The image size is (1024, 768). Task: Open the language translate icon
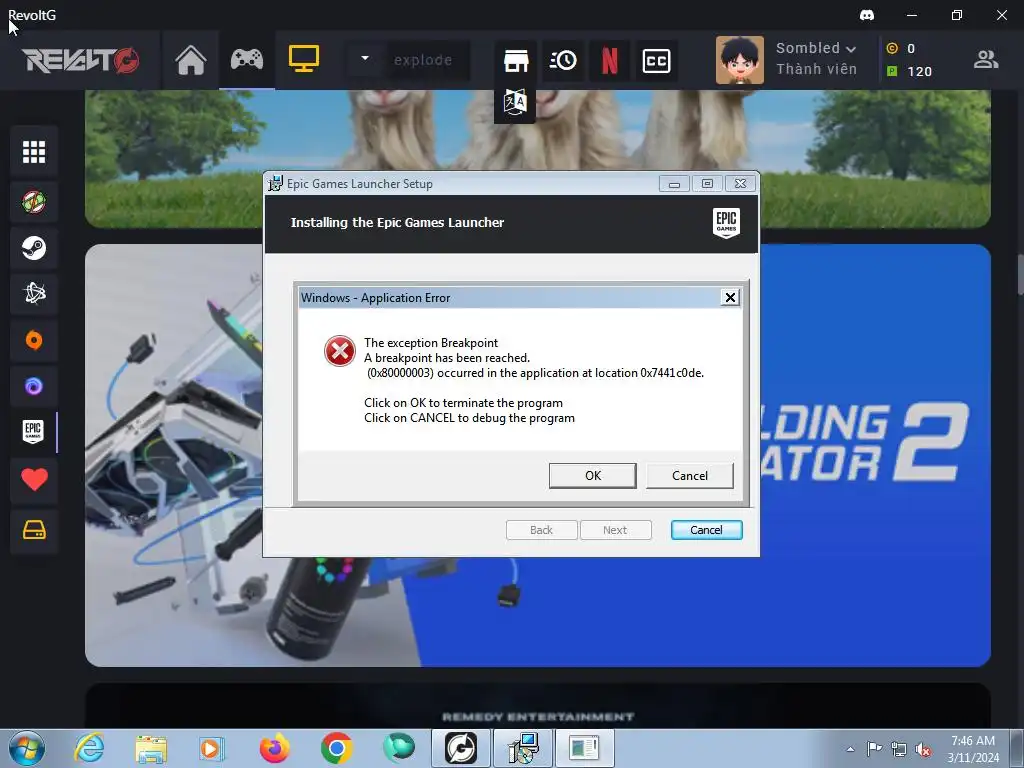(x=515, y=102)
